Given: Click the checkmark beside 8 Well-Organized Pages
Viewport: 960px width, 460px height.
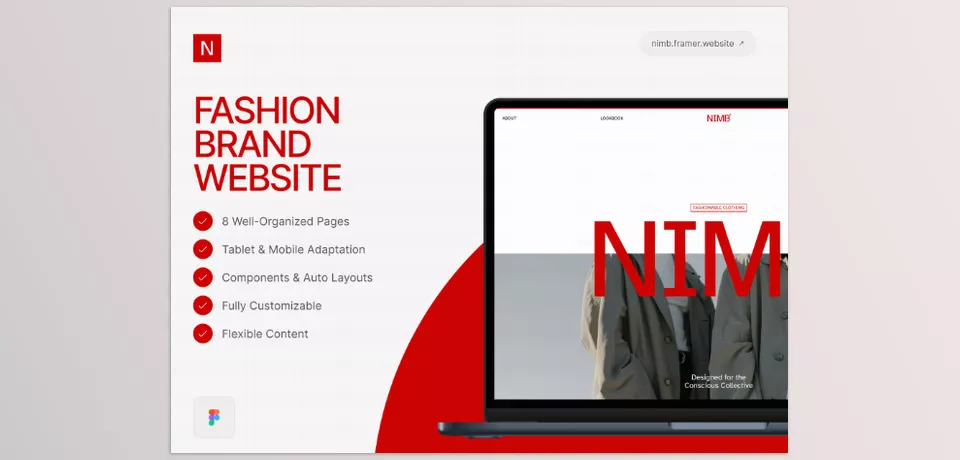Looking at the screenshot, I should click(x=203, y=221).
